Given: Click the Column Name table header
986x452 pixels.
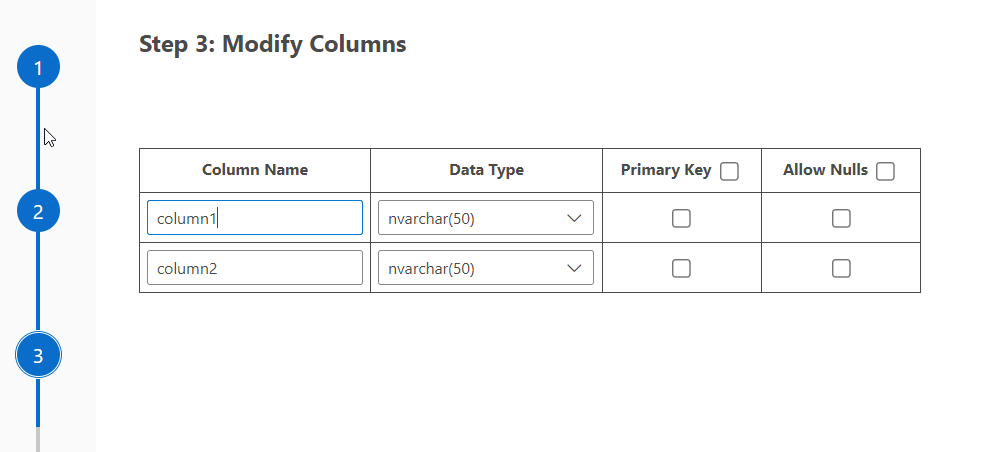Looking at the screenshot, I should [255, 170].
